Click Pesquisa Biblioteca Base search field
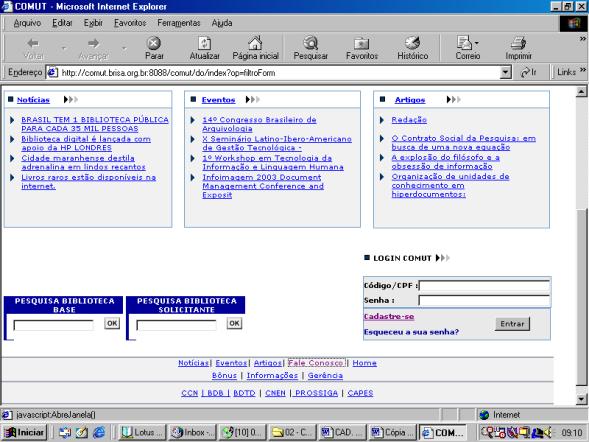The height and width of the screenshot is (442, 589). coord(53,325)
